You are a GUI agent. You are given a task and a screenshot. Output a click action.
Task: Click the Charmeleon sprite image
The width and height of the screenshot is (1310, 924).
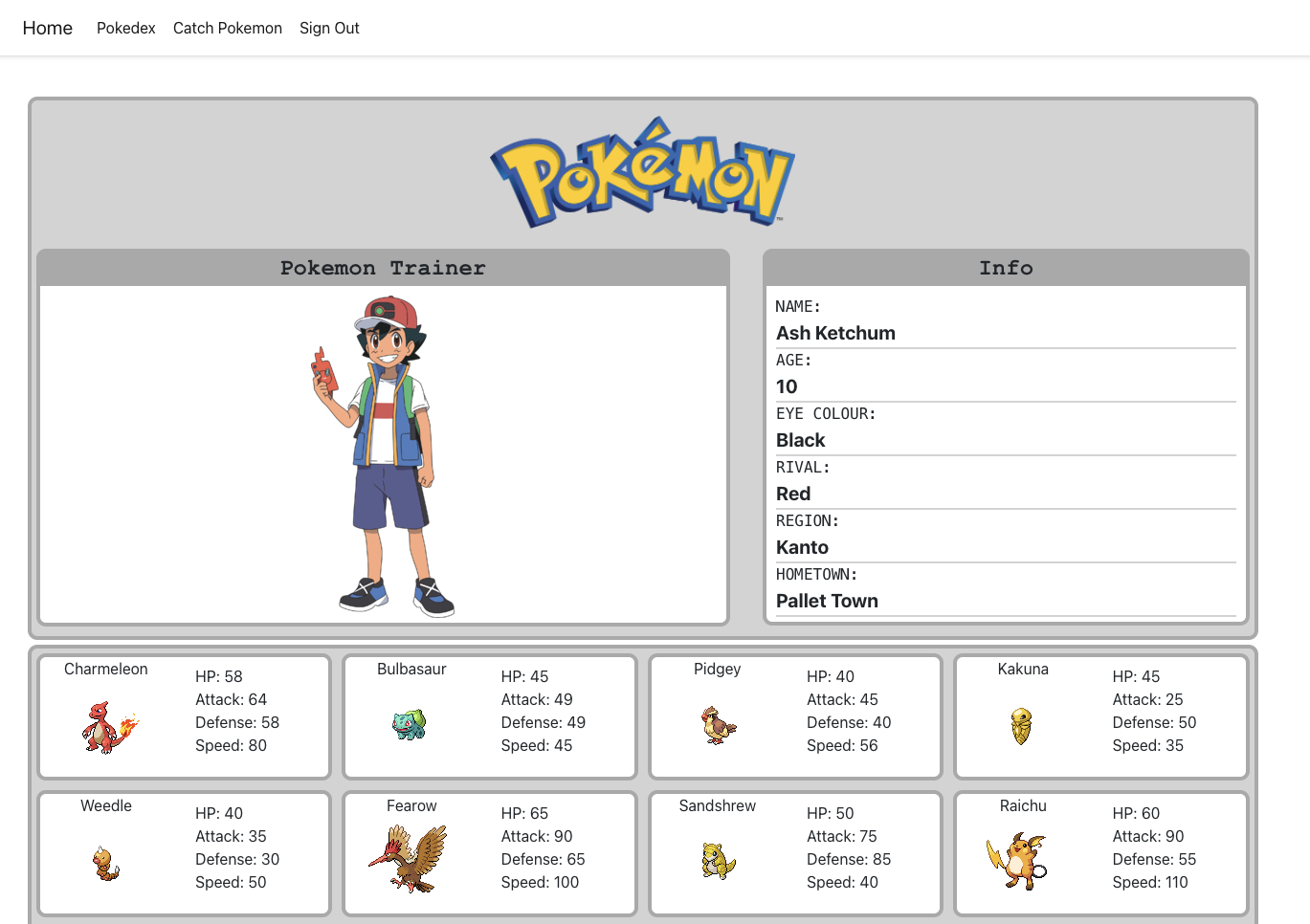(109, 728)
